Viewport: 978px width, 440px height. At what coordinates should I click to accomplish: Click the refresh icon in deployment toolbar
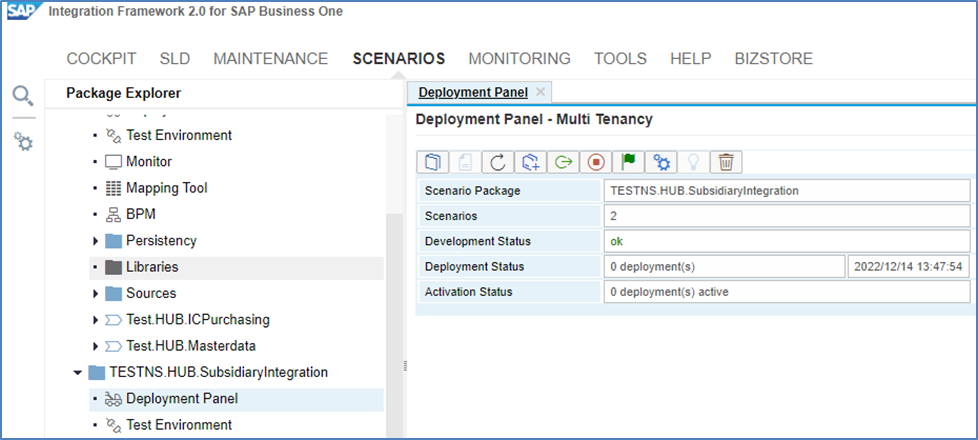pyautogui.click(x=497, y=162)
